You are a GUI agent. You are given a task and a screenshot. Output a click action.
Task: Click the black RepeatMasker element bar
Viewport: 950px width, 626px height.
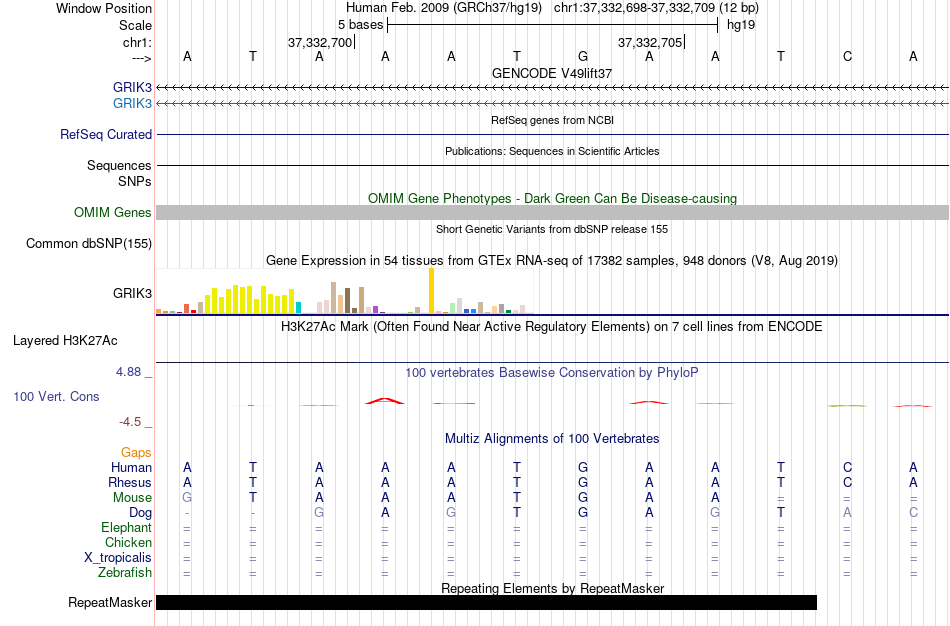pyautogui.click(x=487, y=602)
